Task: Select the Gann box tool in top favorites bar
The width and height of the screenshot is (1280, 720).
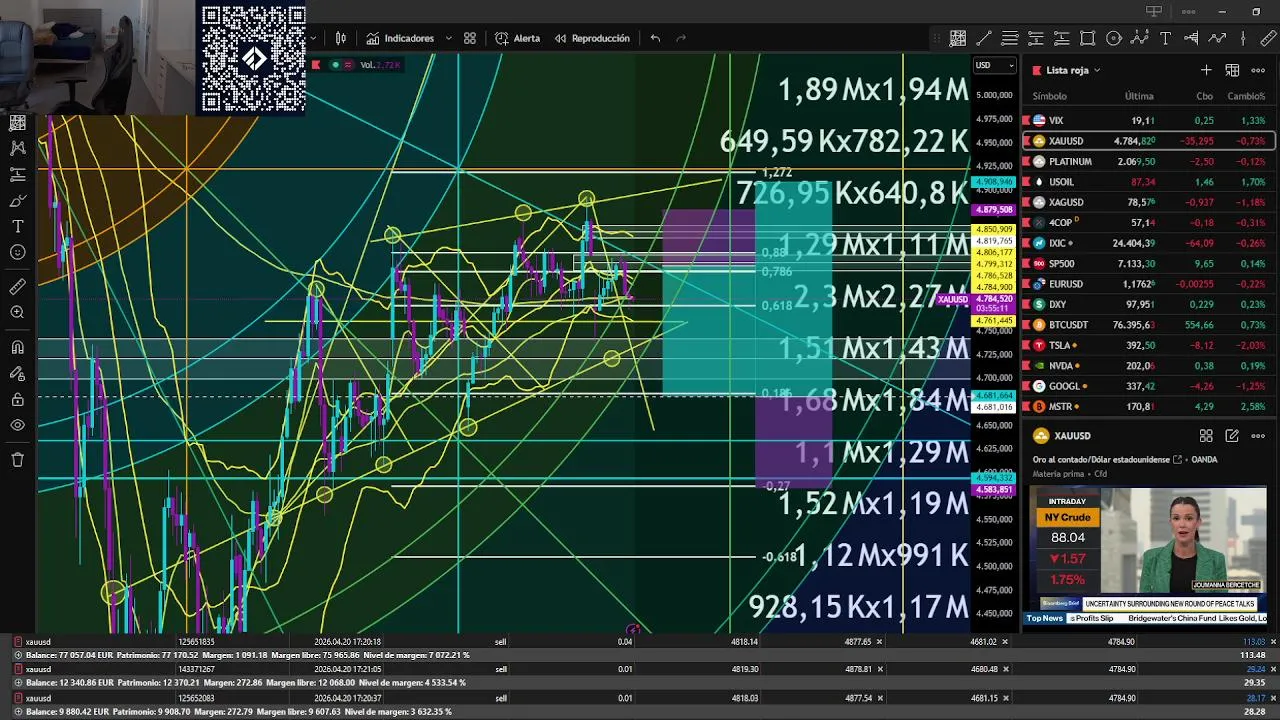Action: click(958, 38)
